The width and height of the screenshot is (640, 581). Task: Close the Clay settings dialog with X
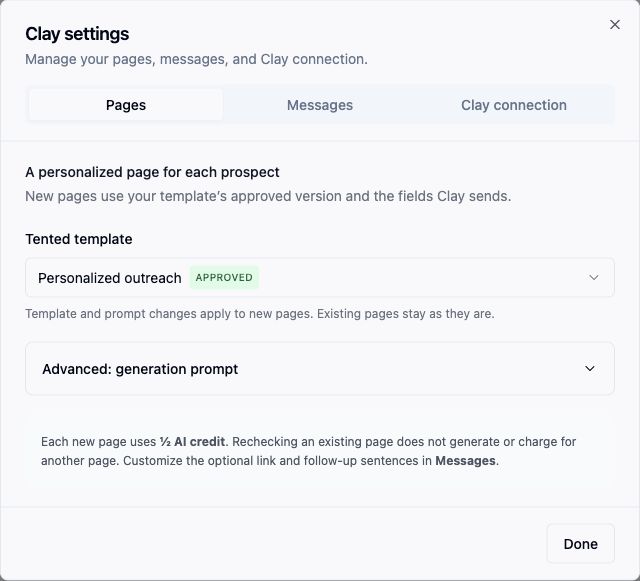pyautogui.click(x=615, y=24)
